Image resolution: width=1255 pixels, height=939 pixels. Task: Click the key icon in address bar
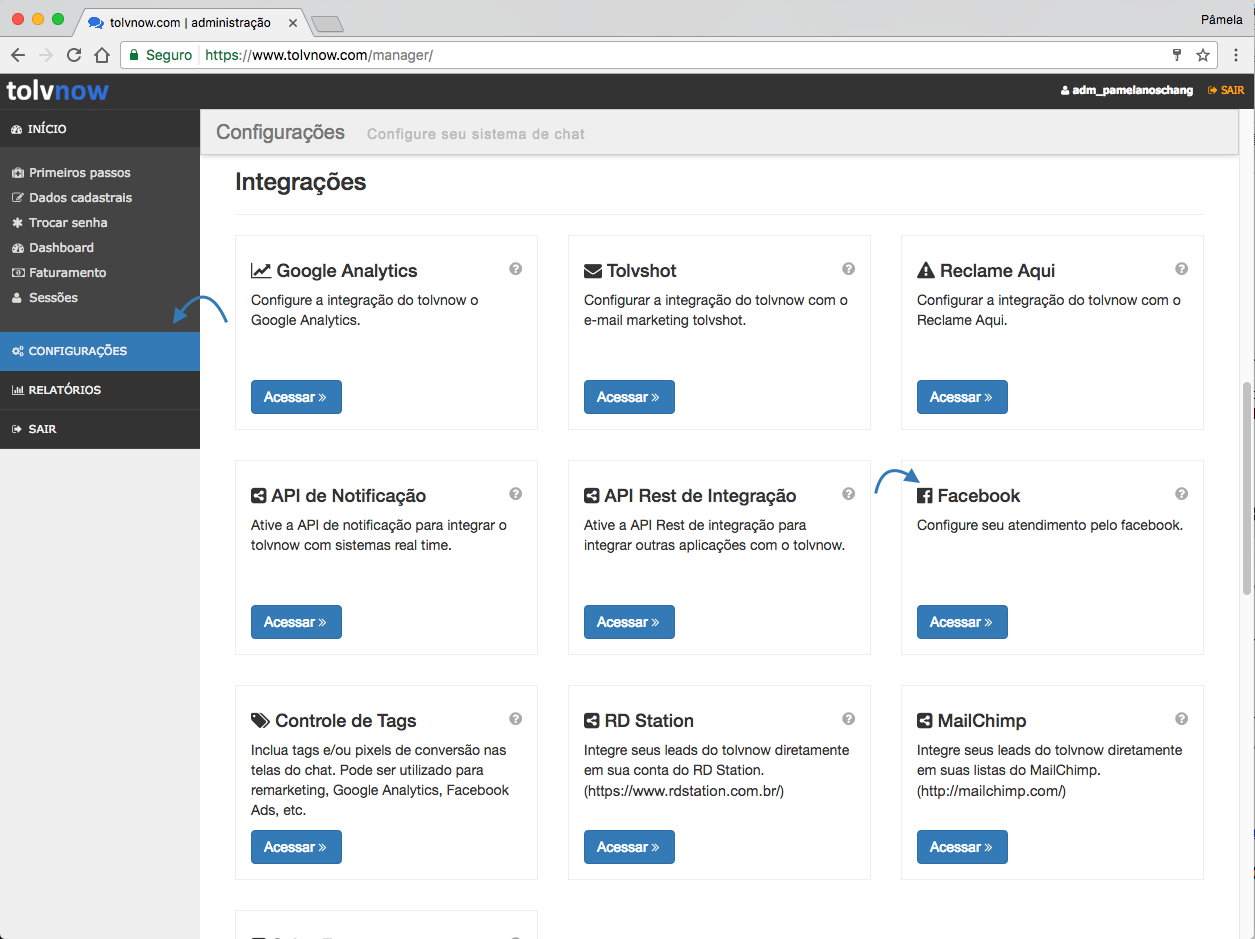point(1177,55)
